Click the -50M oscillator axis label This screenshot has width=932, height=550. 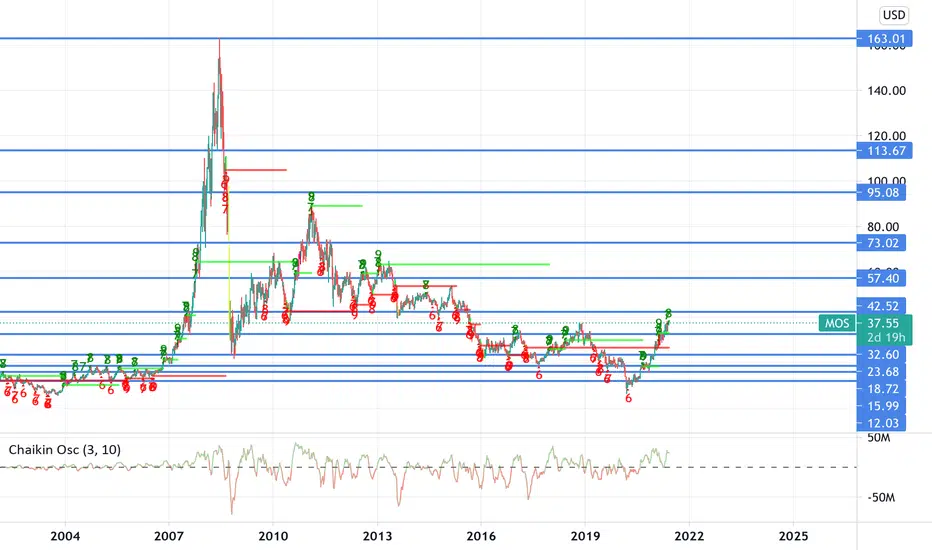point(881,497)
